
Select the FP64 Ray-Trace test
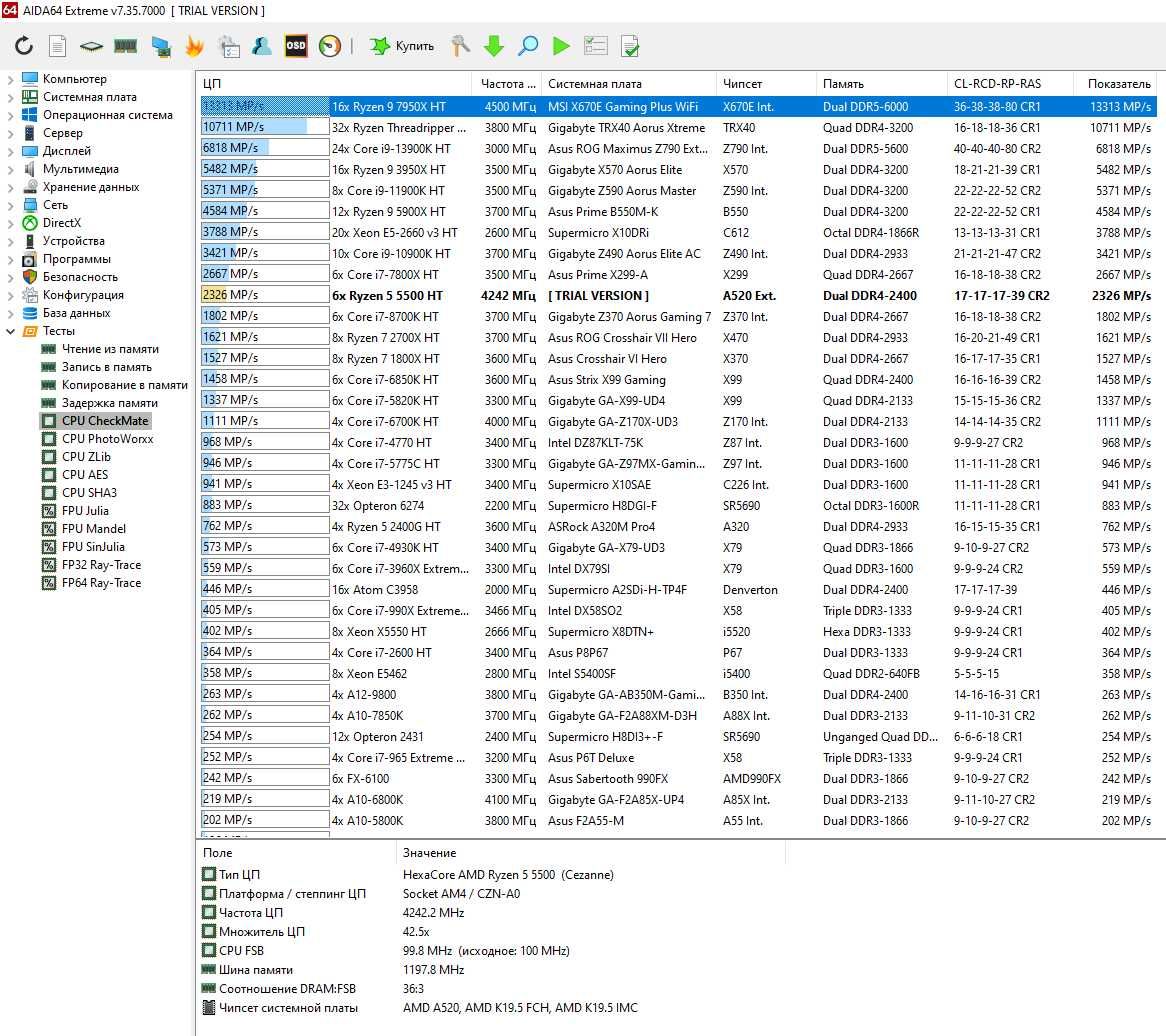click(101, 583)
